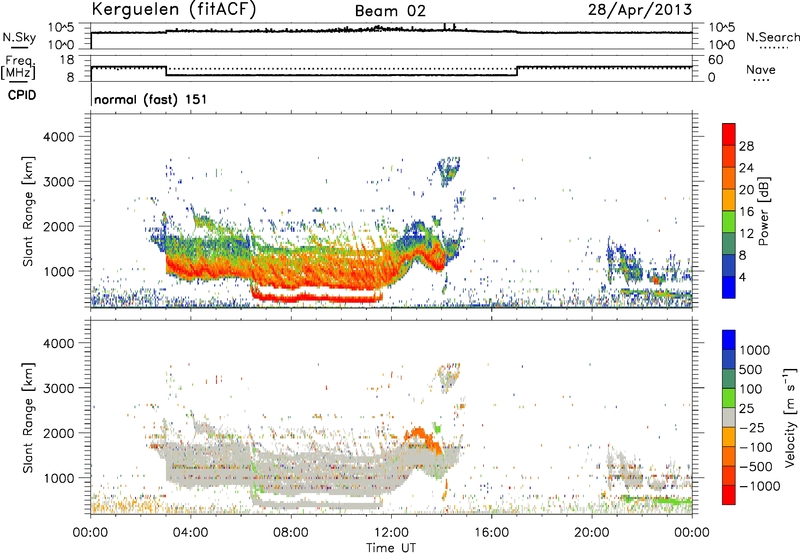Click the "4" tick on the power colorbar

point(743,277)
